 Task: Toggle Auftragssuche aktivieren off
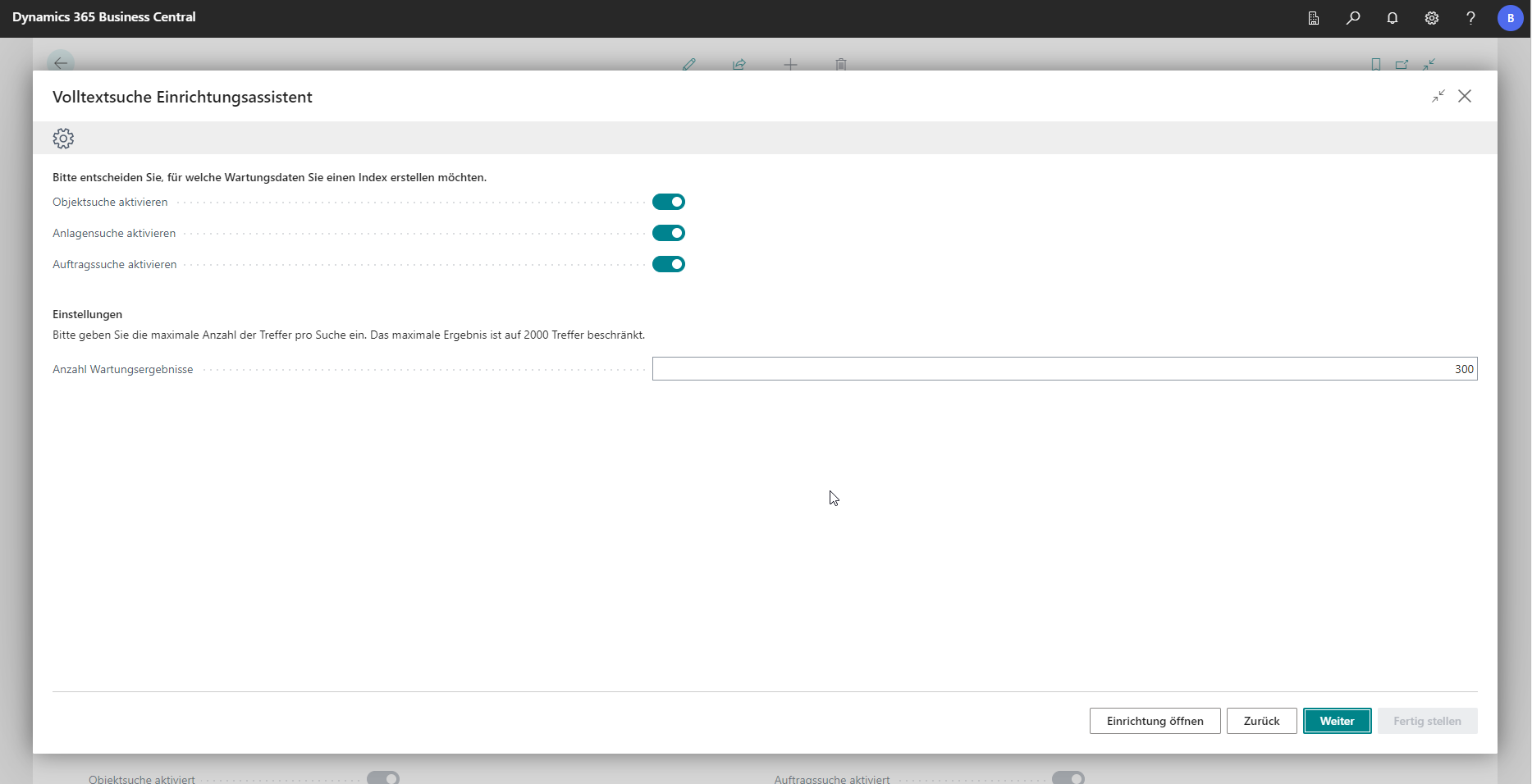point(669,264)
